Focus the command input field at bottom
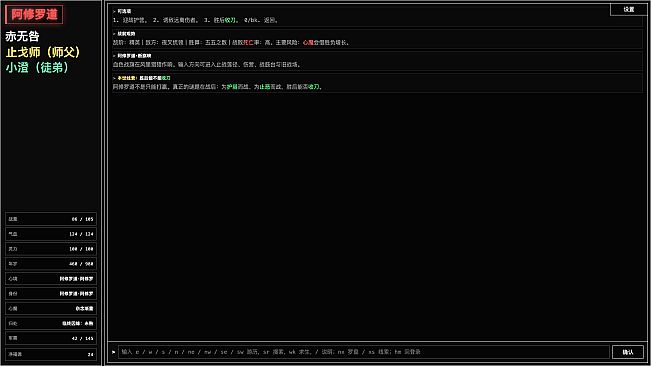Viewport: 651px width, 366px height. tap(364, 352)
